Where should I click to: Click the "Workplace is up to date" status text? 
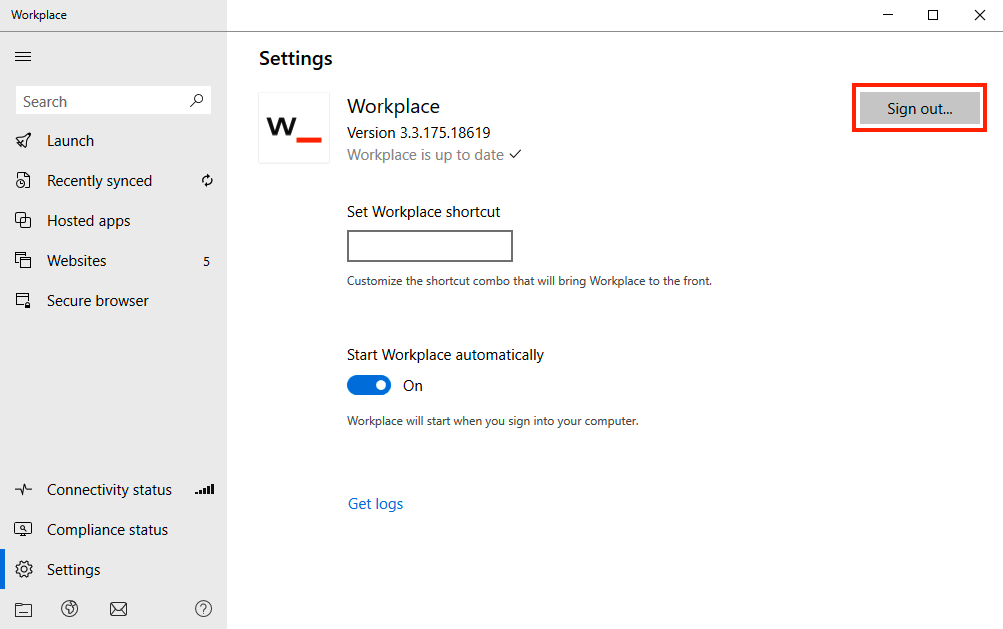coord(425,155)
